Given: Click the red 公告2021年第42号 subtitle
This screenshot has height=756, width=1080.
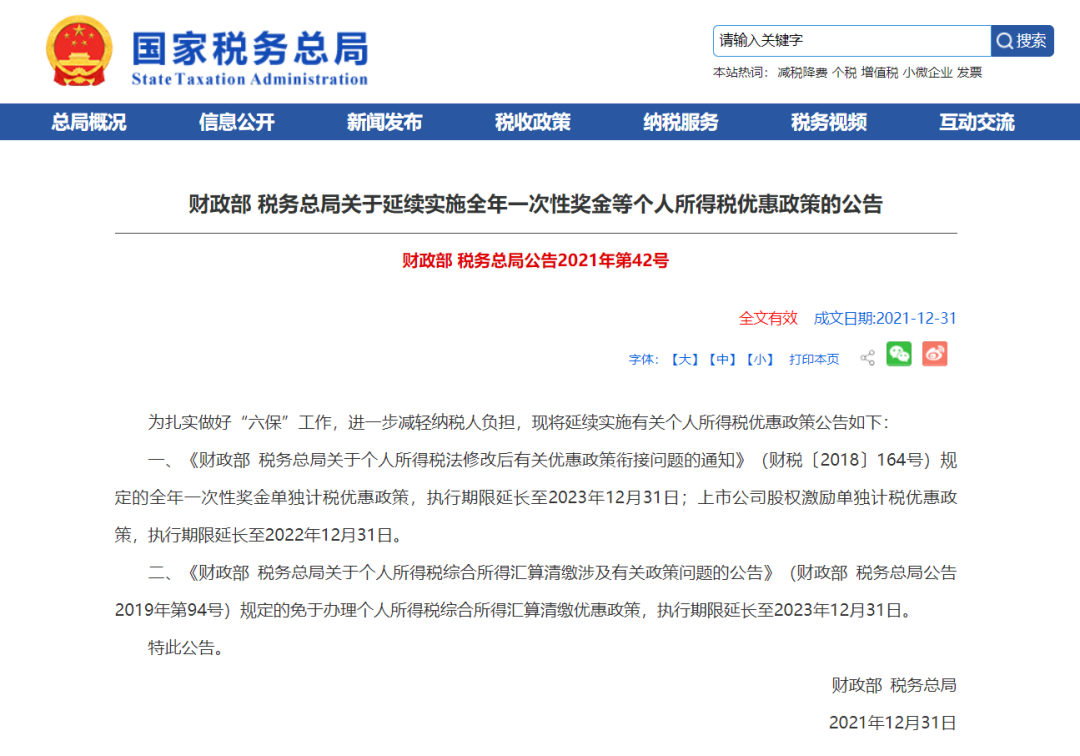Looking at the screenshot, I should pyautogui.click(x=536, y=260).
